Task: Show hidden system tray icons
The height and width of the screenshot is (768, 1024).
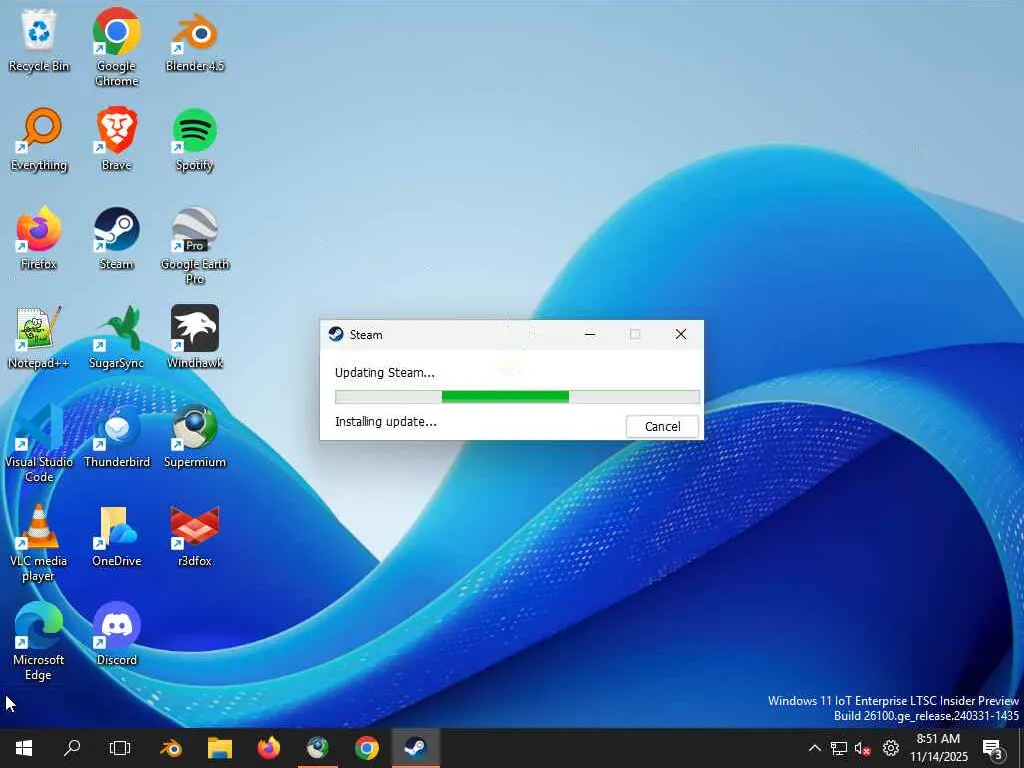Action: coord(814,748)
